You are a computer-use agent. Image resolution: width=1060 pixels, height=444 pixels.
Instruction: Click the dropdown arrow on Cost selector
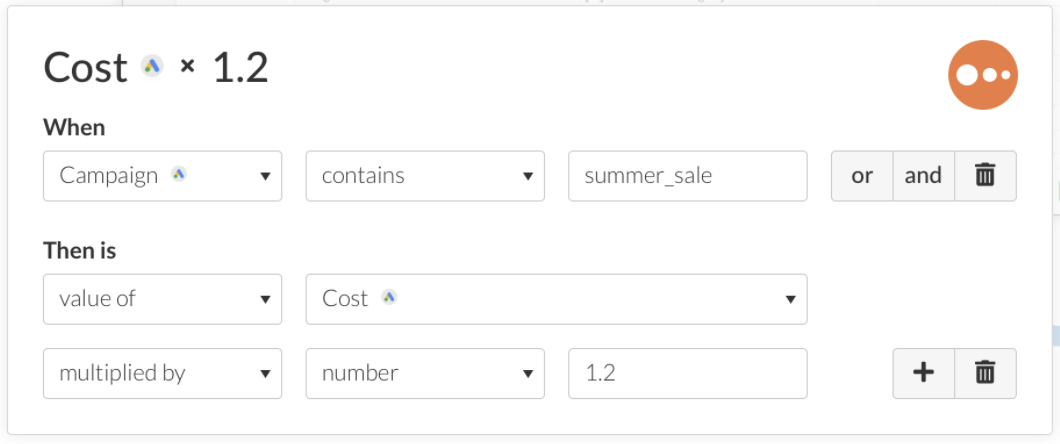click(790, 299)
